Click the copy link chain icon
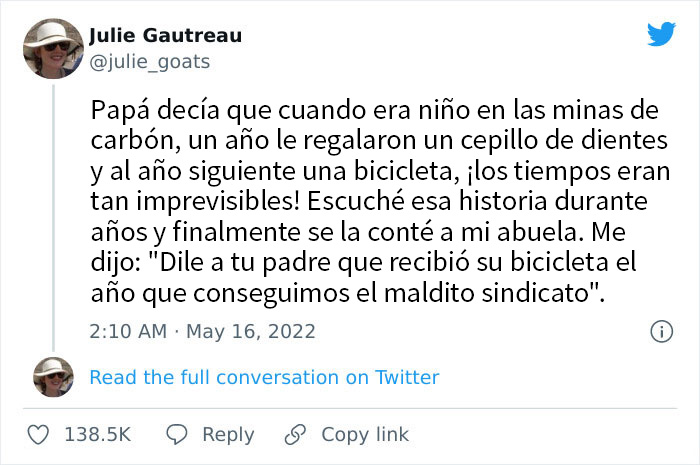The width and height of the screenshot is (700, 465). tap(294, 434)
